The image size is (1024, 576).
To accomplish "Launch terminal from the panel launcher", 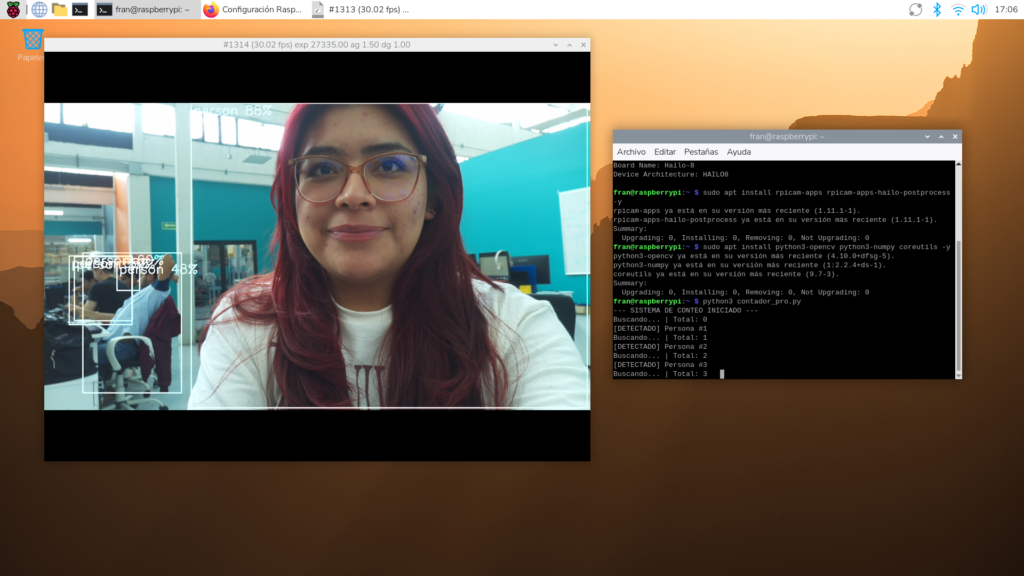I will [80, 9].
